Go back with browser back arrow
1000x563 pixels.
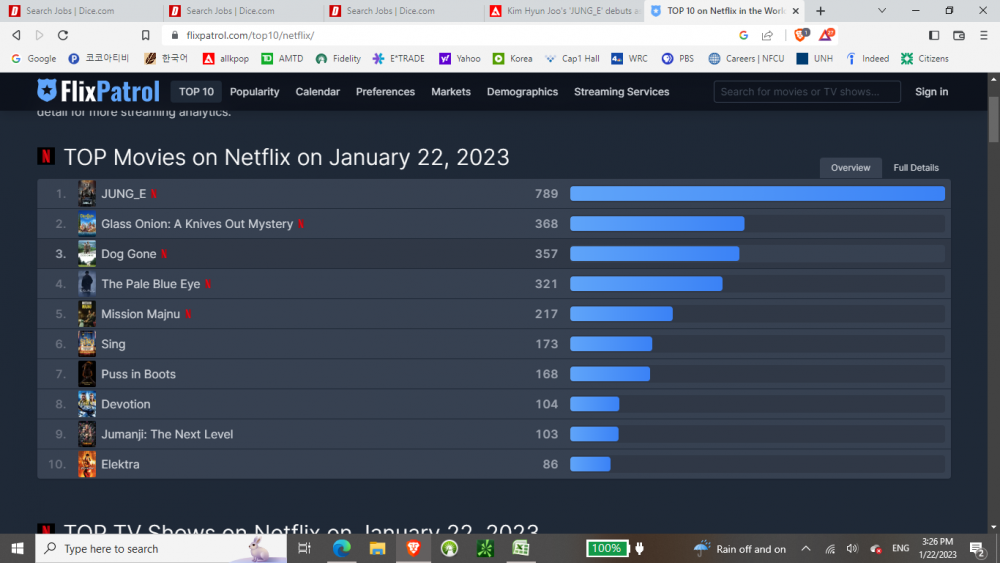pos(17,35)
